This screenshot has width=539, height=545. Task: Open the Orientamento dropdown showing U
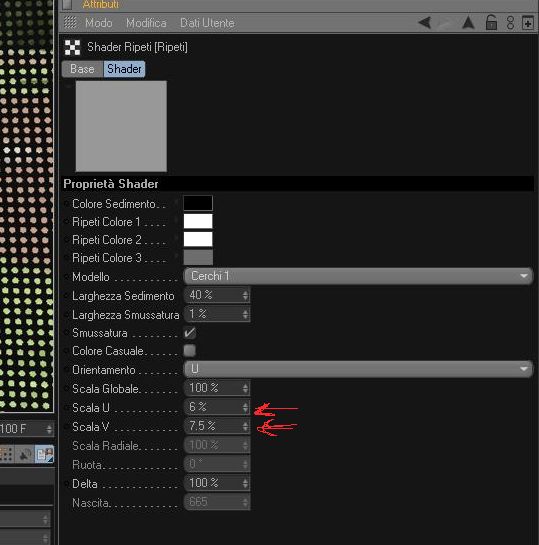(358, 369)
